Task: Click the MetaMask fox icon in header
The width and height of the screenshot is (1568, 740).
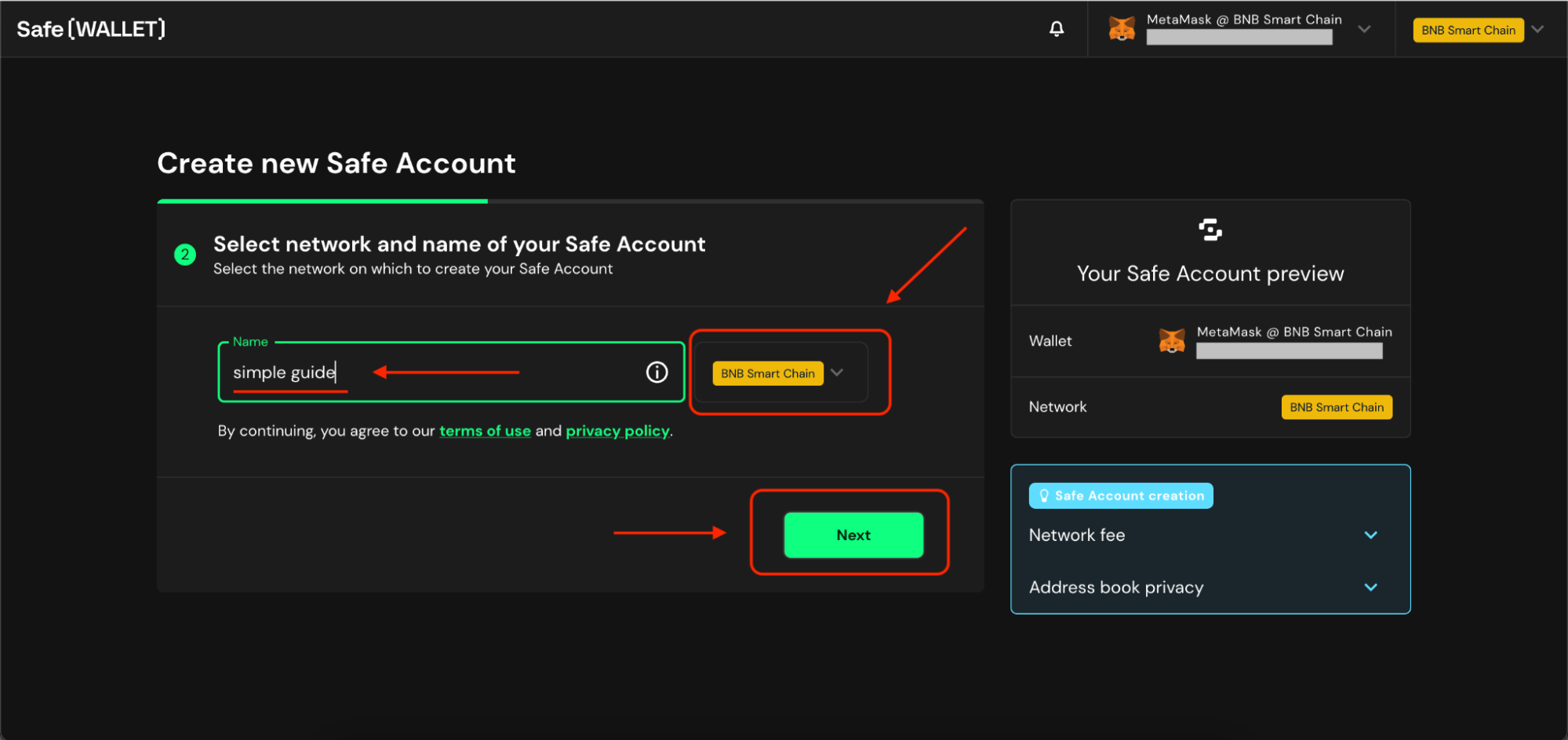Action: pos(1122,29)
